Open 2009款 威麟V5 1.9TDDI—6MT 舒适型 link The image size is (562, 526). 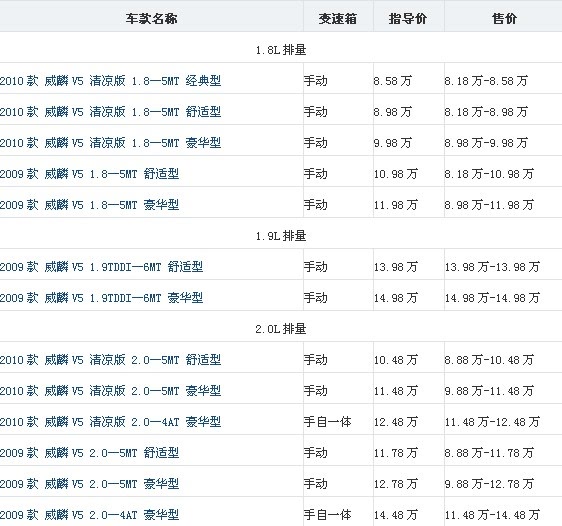tap(101, 267)
